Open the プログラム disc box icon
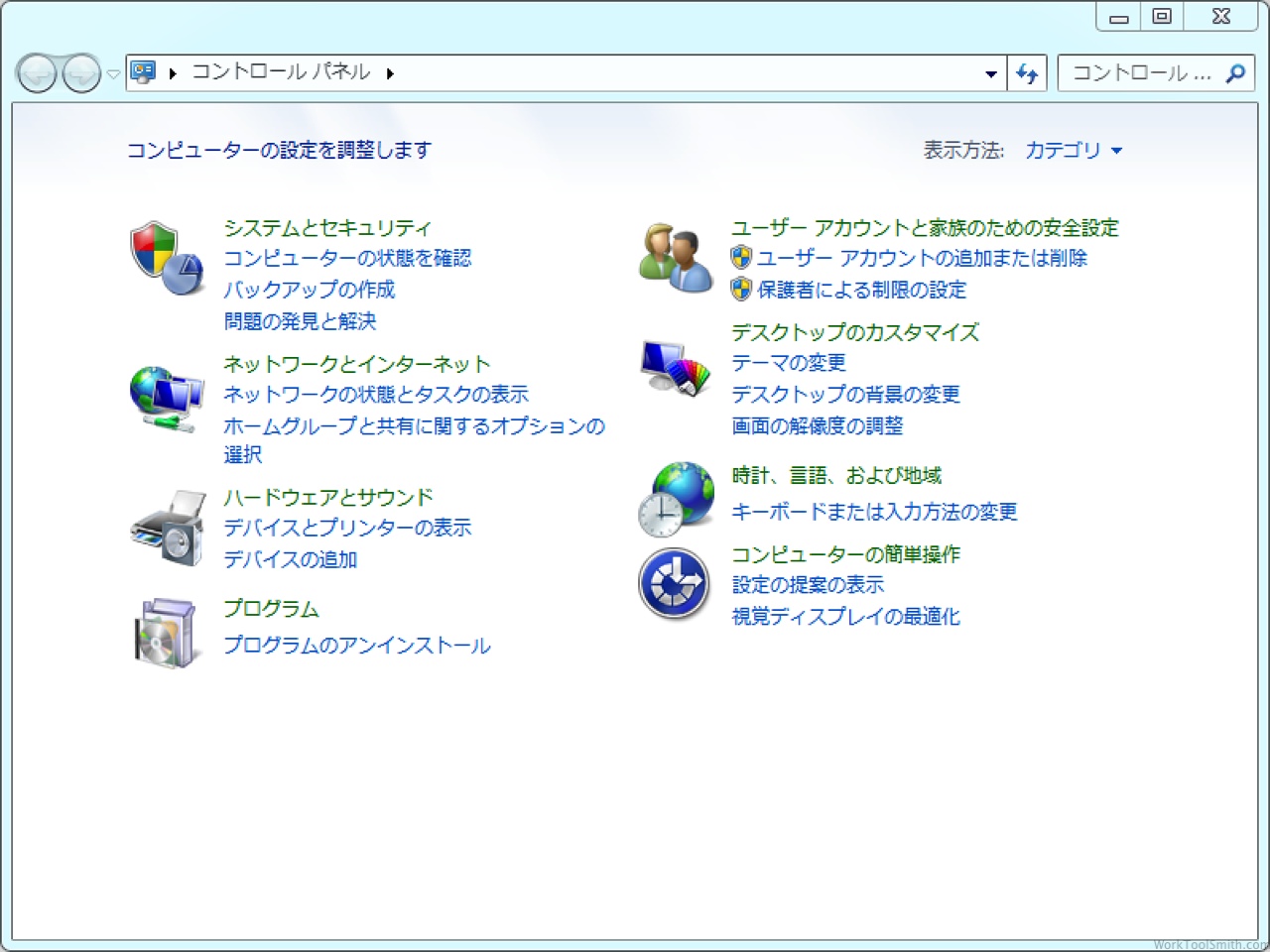The height and width of the screenshot is (952, 1270). [x=167, y=633]
